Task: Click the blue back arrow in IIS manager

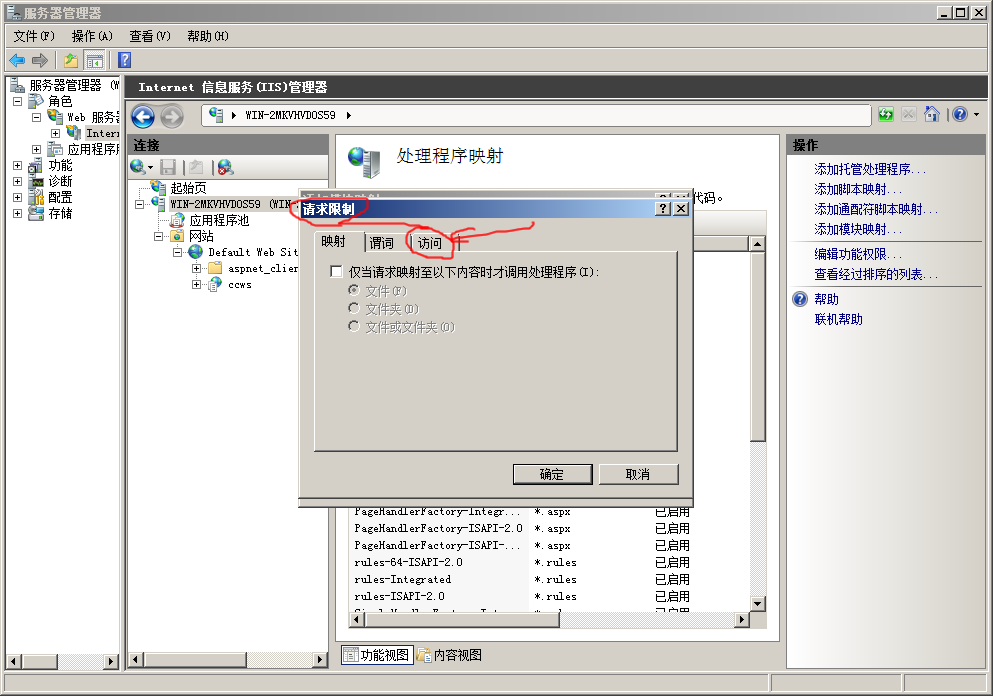Action: point(142,116)
